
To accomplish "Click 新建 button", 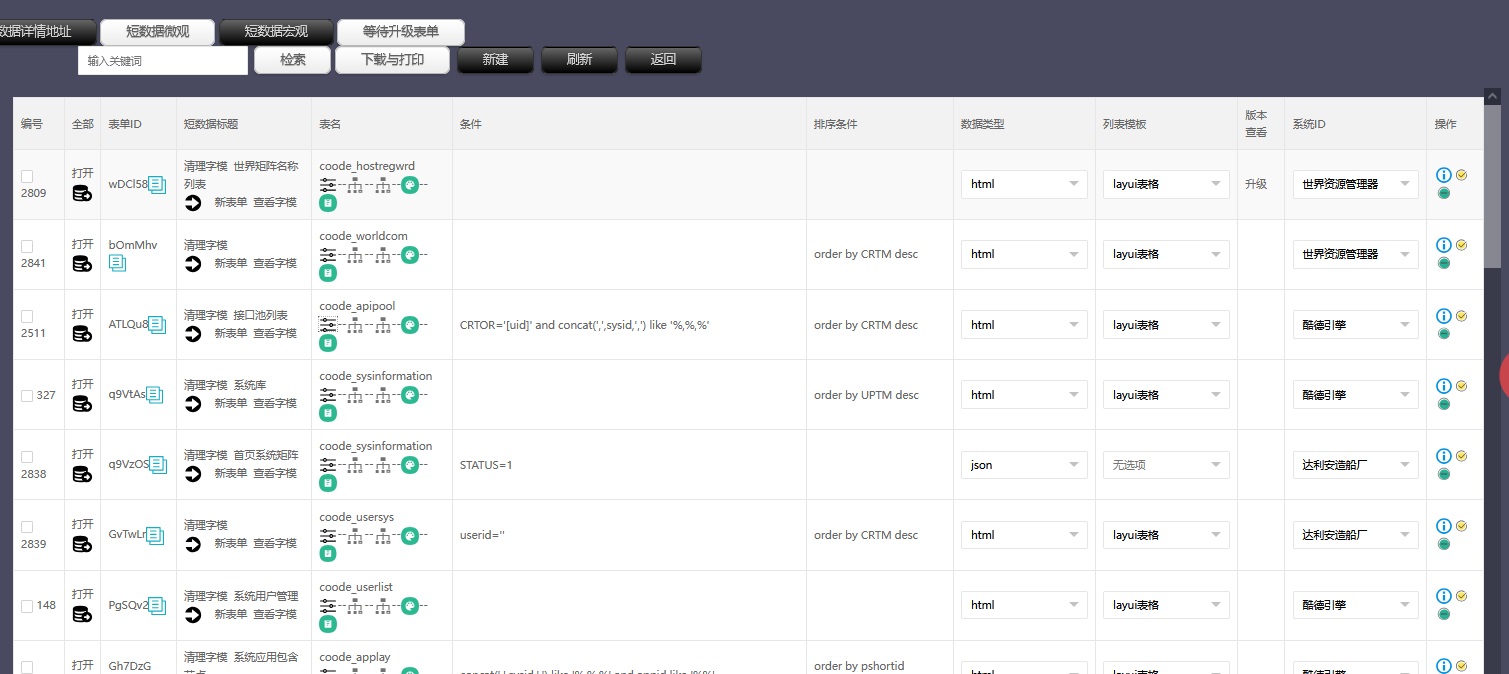I will 495,60.
